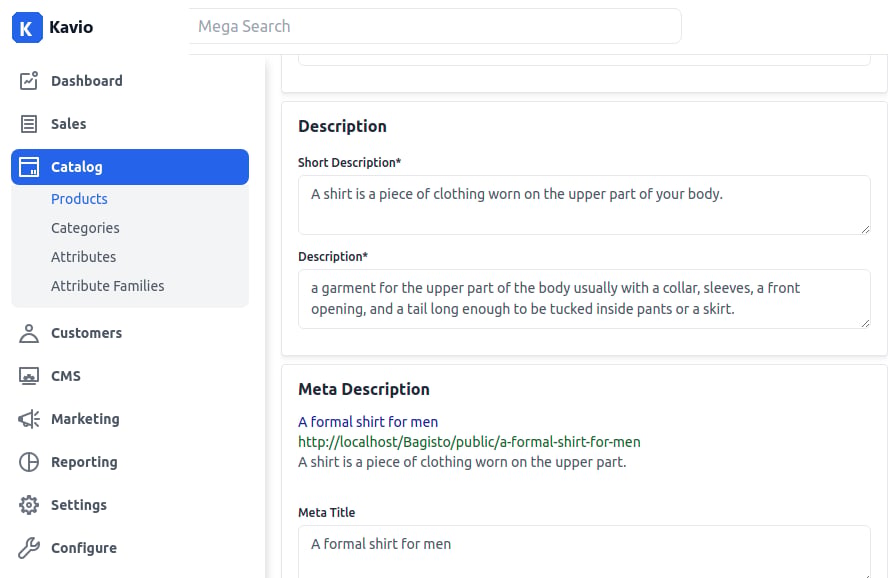The width and height of the screenshot is (888, 578).
Task: Click the meta preview title link
Action: click(x=368, y=422)
